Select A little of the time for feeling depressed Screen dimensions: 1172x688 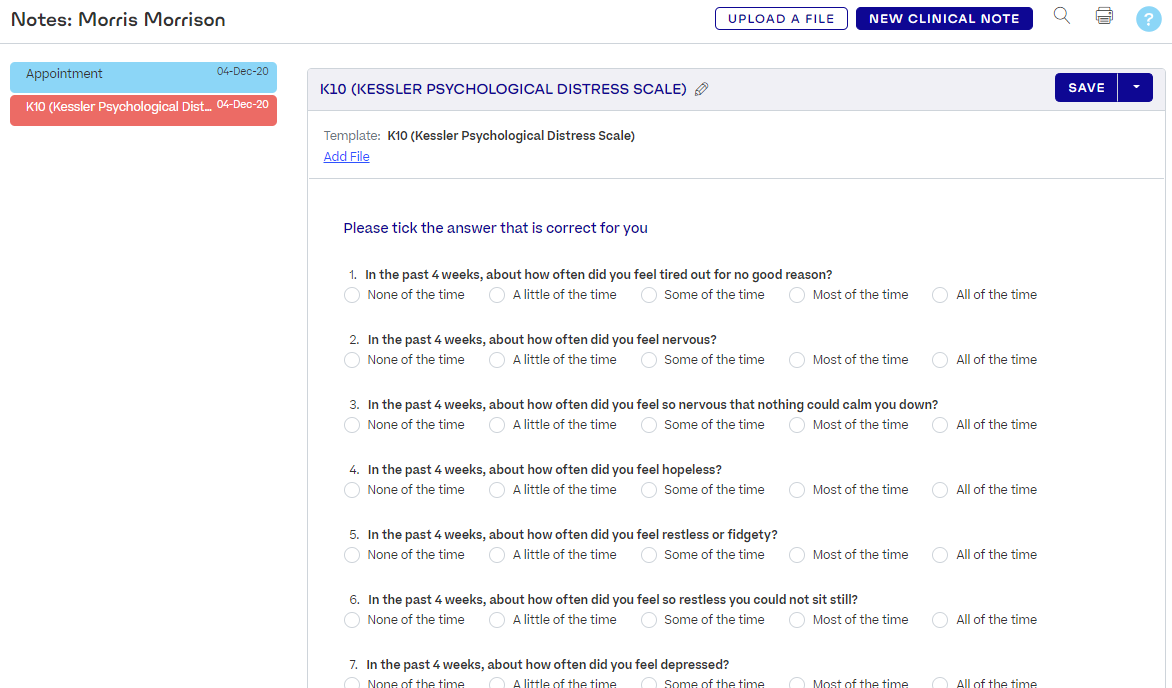497,683
